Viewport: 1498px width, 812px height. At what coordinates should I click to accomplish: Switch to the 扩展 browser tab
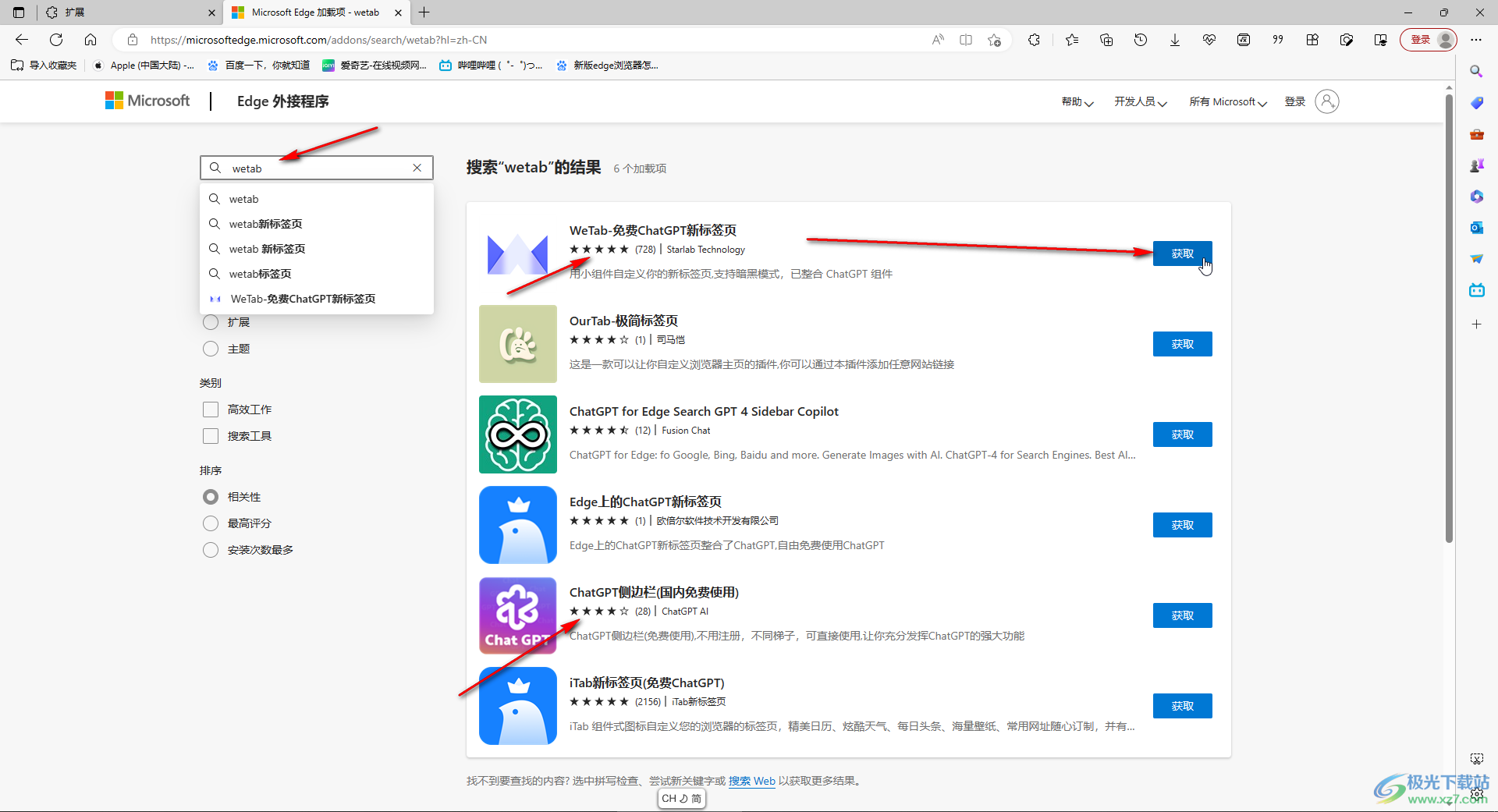coord(125,12)
